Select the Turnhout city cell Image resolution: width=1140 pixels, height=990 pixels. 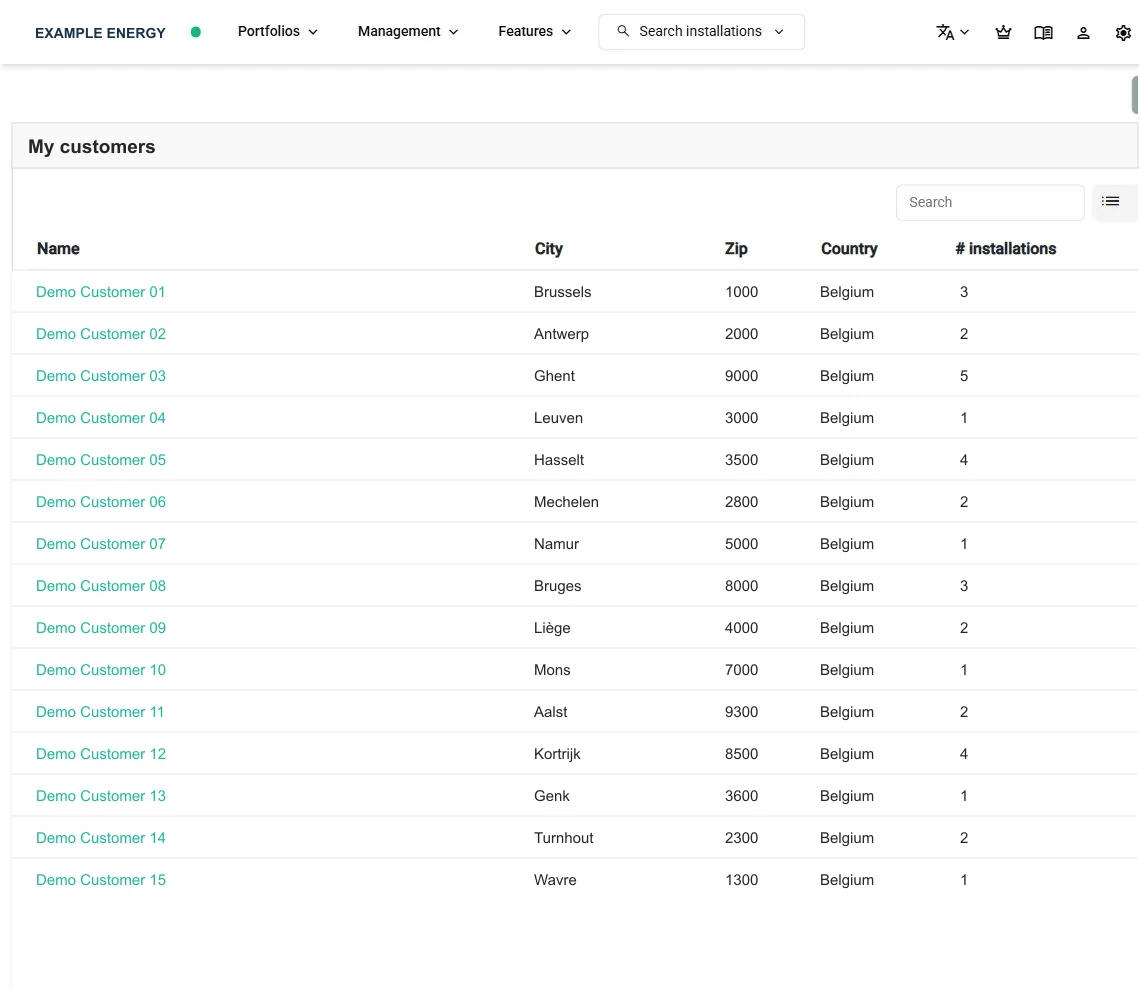coord(563,838)
